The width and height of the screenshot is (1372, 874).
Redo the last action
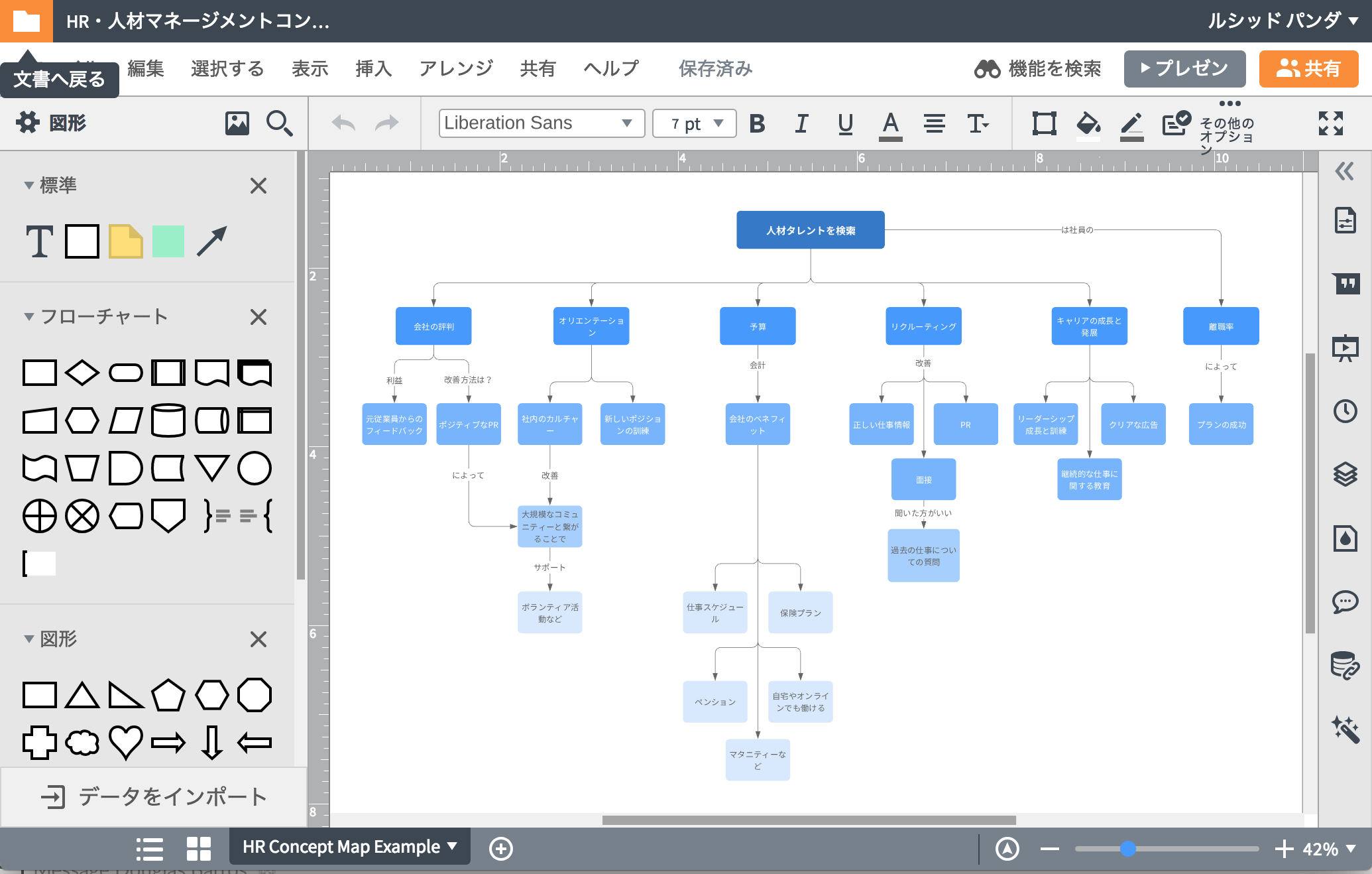click(386, 123)
